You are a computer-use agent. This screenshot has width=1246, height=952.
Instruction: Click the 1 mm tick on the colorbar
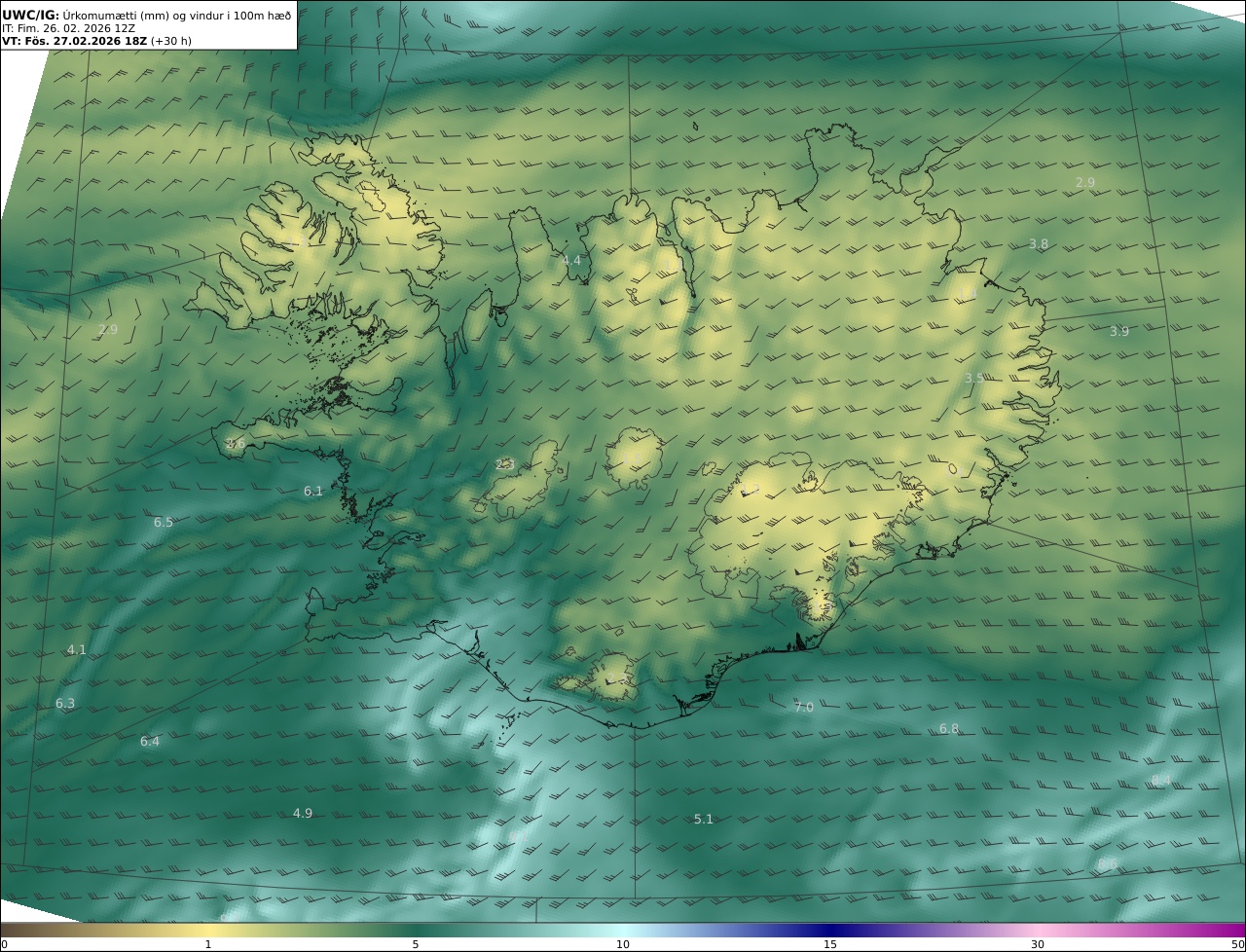pos(208,944)
